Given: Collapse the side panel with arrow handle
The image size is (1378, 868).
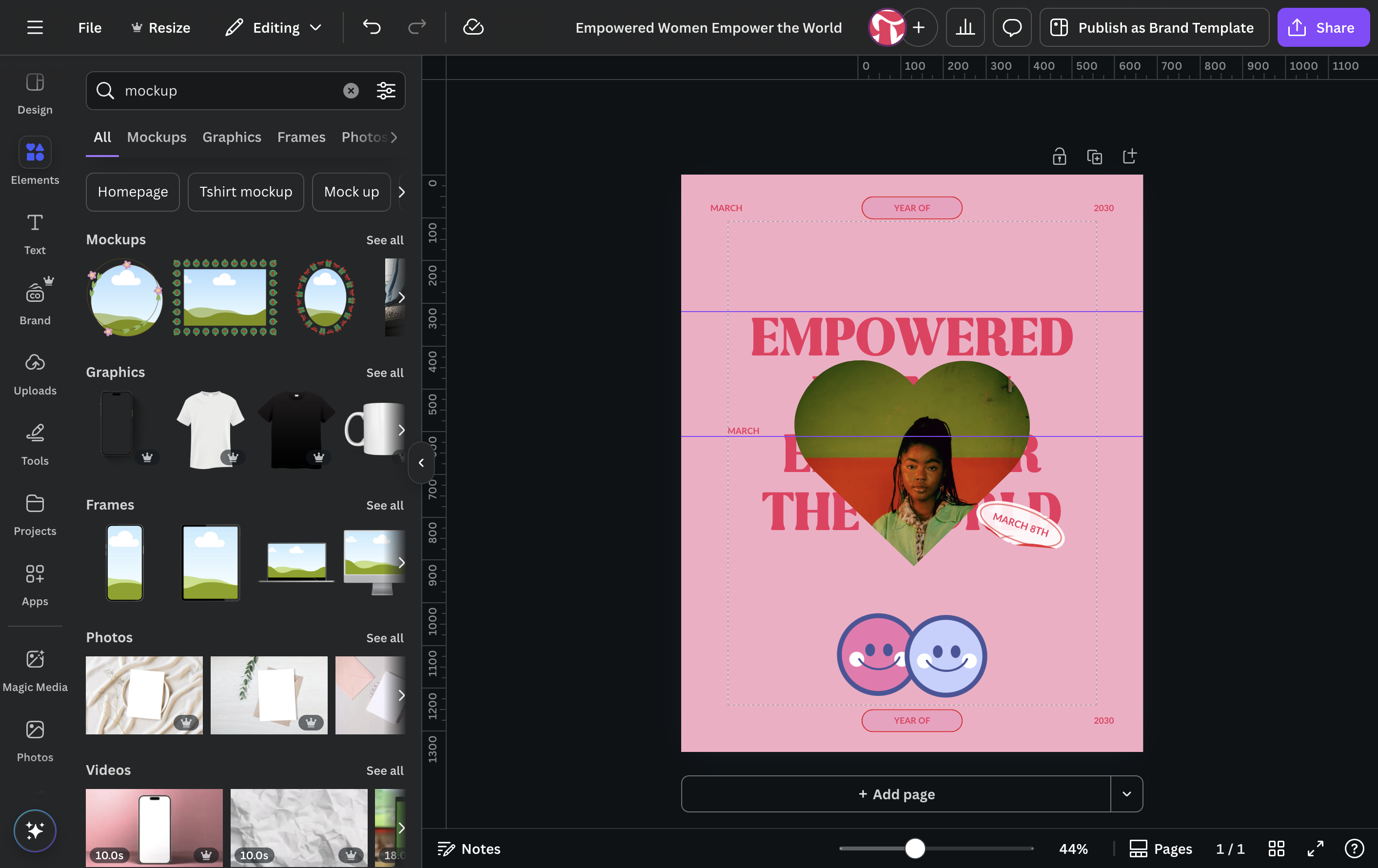Looking at the screenshot, I should 421,462.
